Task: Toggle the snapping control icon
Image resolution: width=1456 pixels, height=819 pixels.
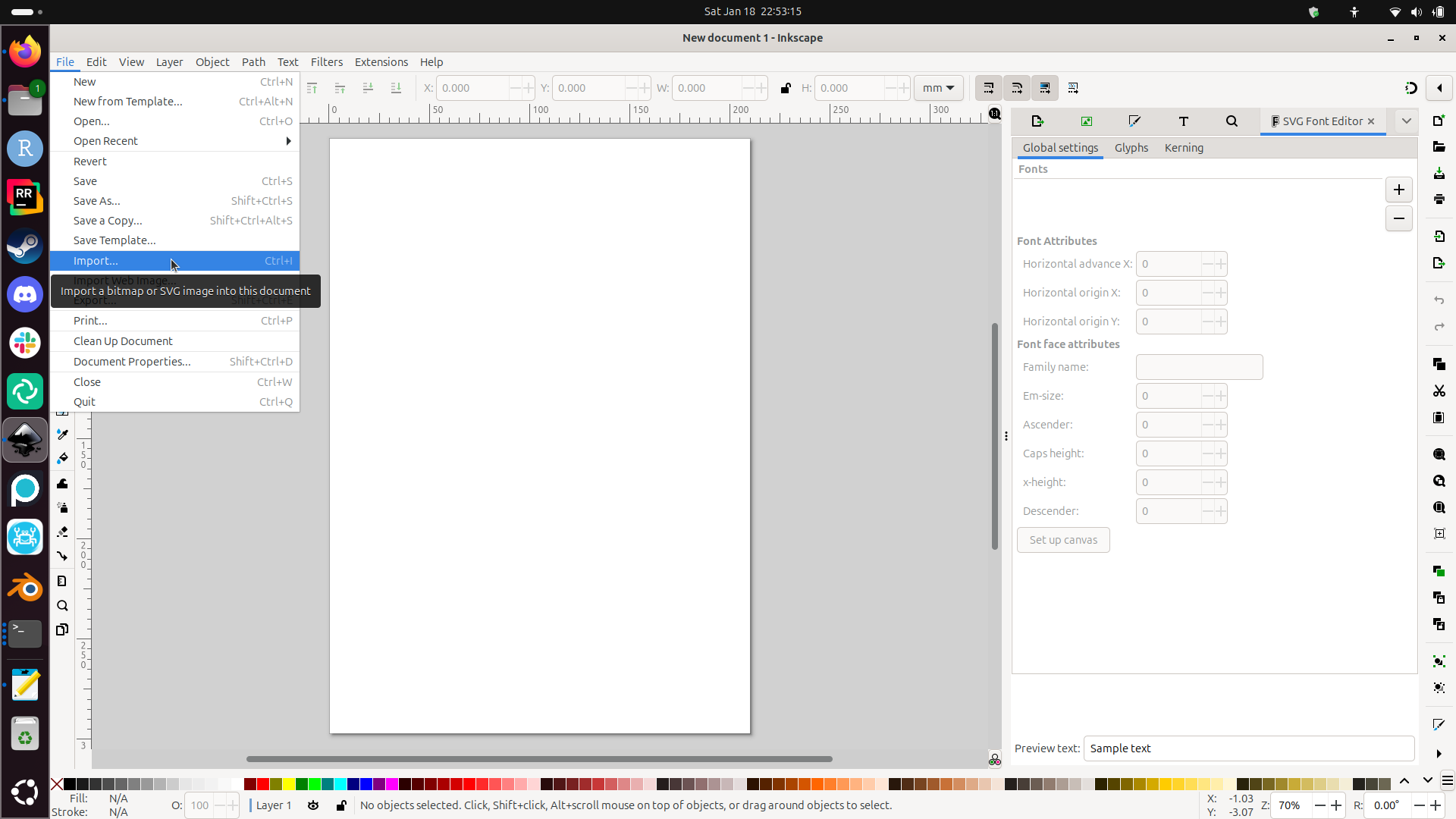Action: coord(1410,88)
